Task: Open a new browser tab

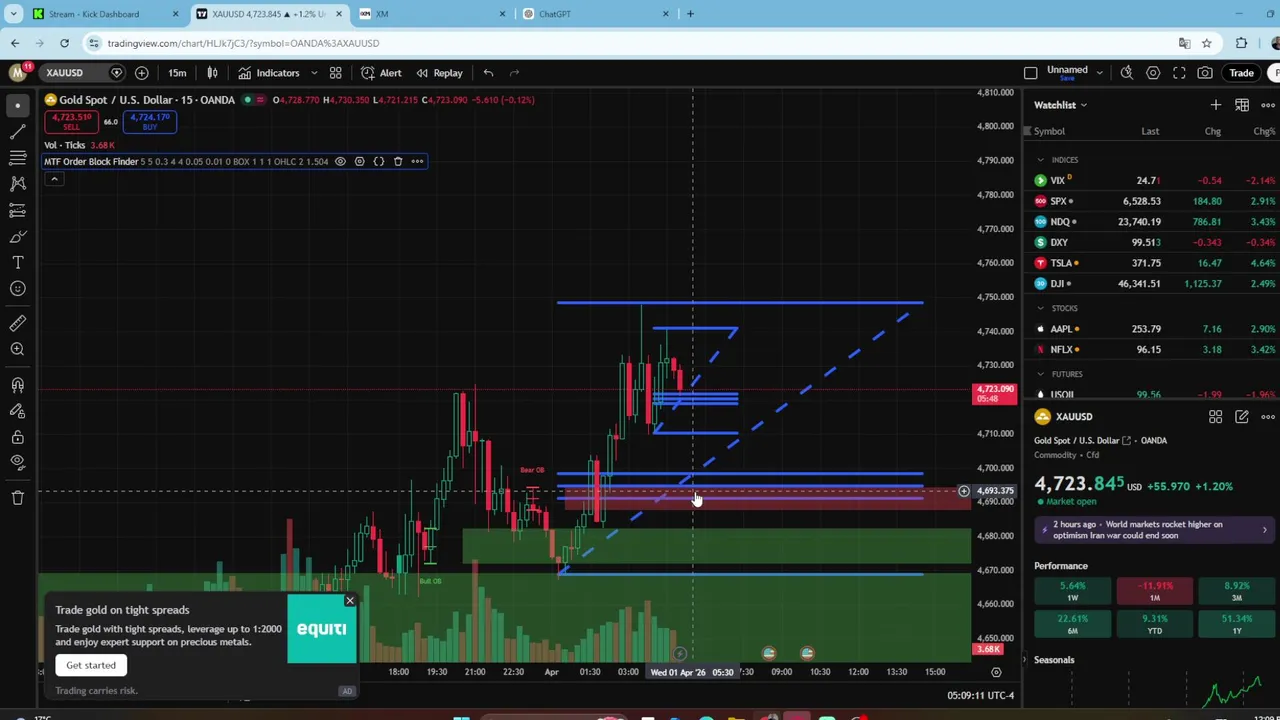Action: [690, 14]
